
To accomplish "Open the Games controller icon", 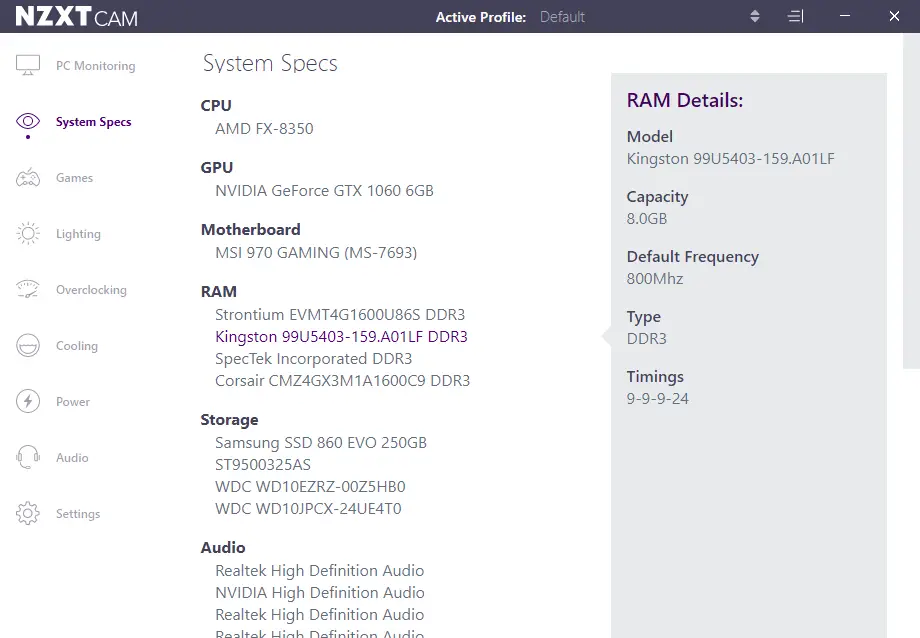I will tap(28, 177).
